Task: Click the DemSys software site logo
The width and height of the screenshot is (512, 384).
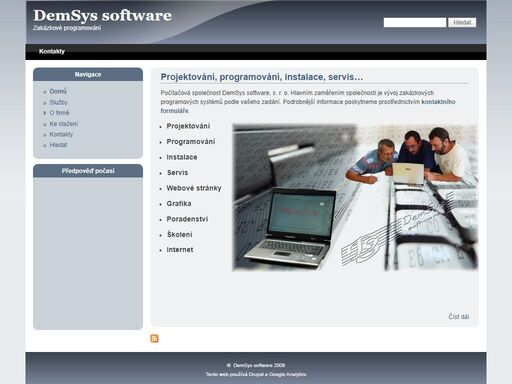Action: [x=102, y=16]
